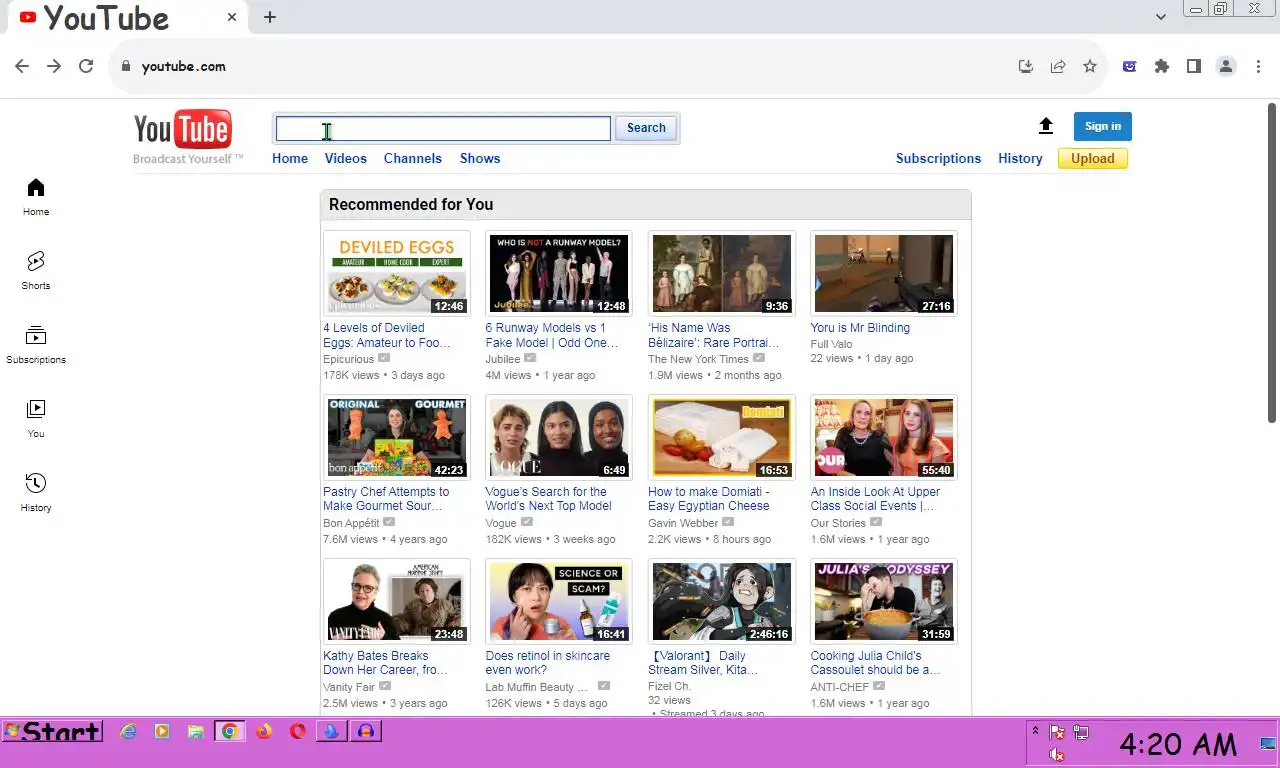Visit the Epicurious channel name
Viewport: 1280px width, 768px height.
click(348, 359)
